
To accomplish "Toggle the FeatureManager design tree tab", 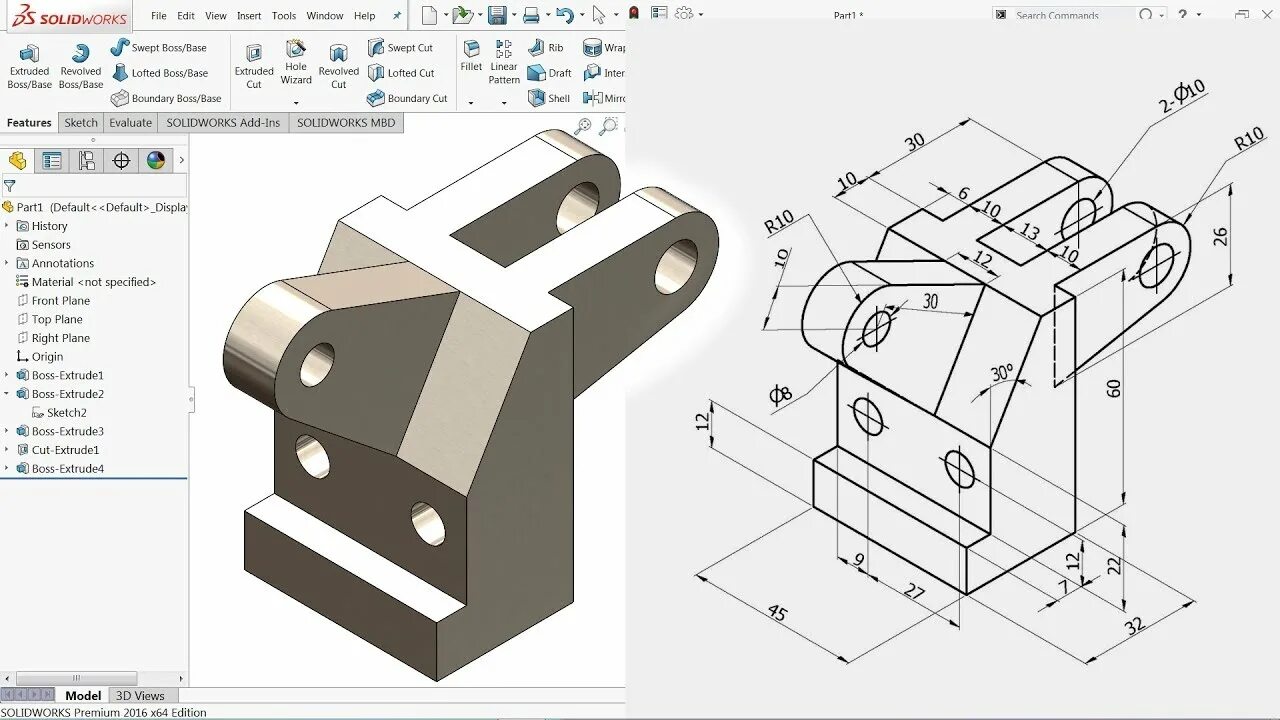I will [17, 160].
